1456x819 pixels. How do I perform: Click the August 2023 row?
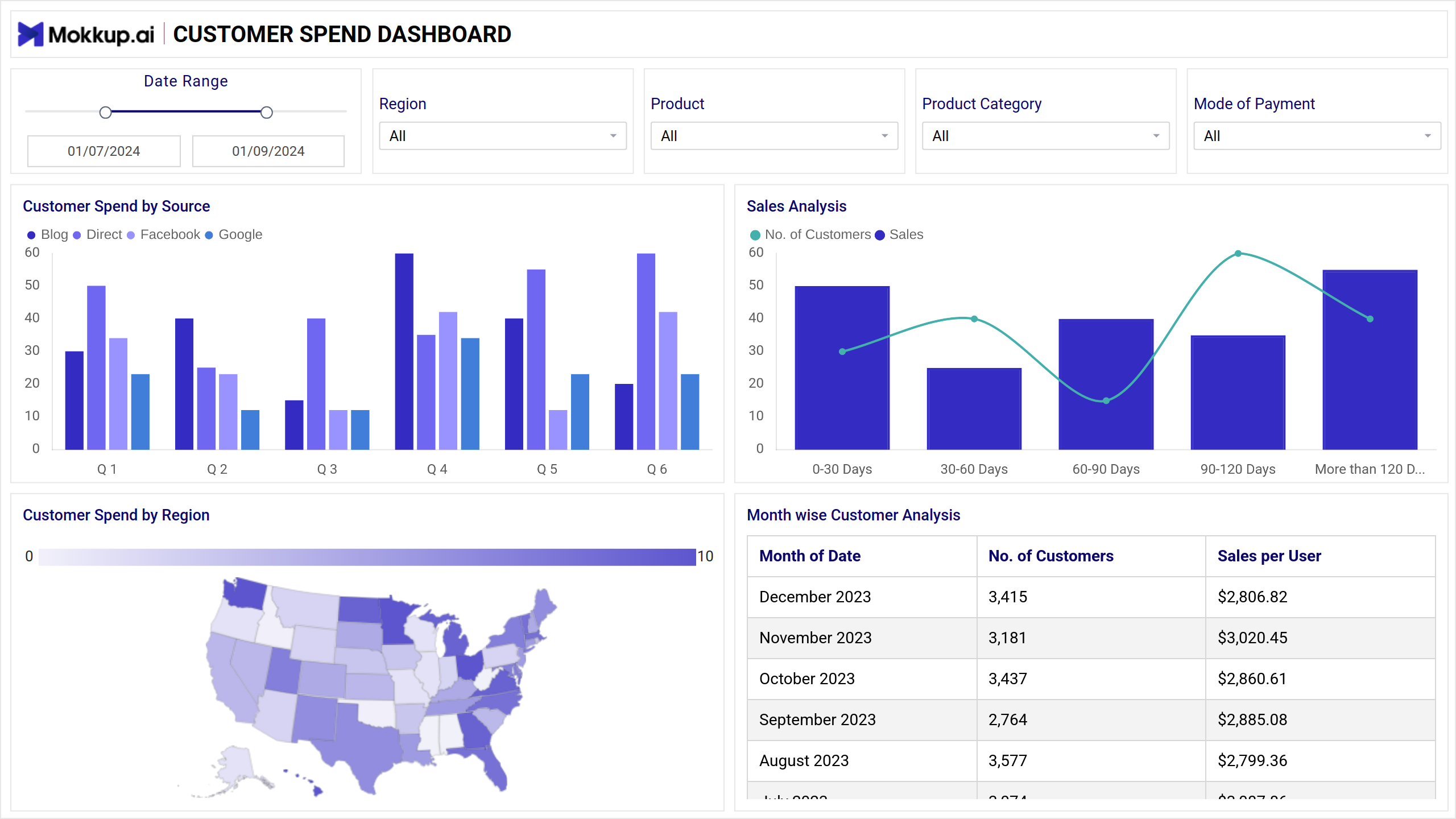pyautogui.click(x=1091, y=761)
